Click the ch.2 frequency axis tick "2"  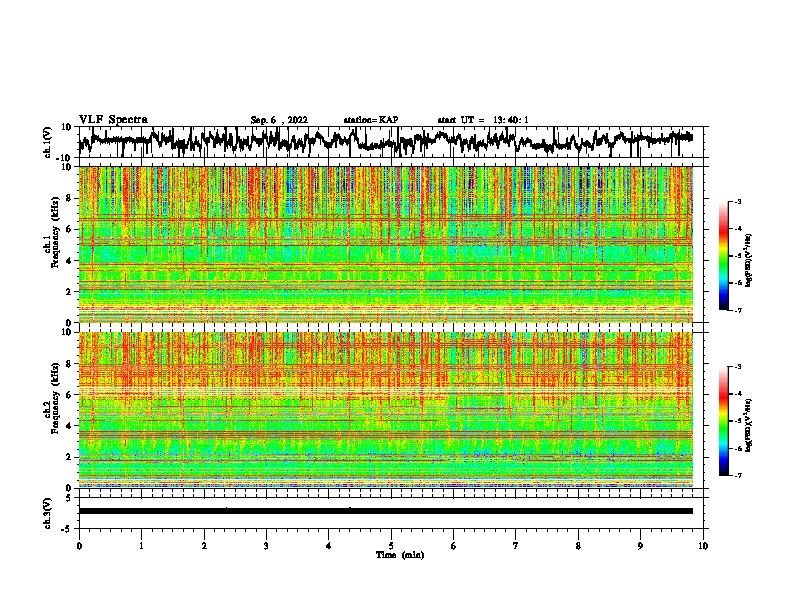(69, 457)
